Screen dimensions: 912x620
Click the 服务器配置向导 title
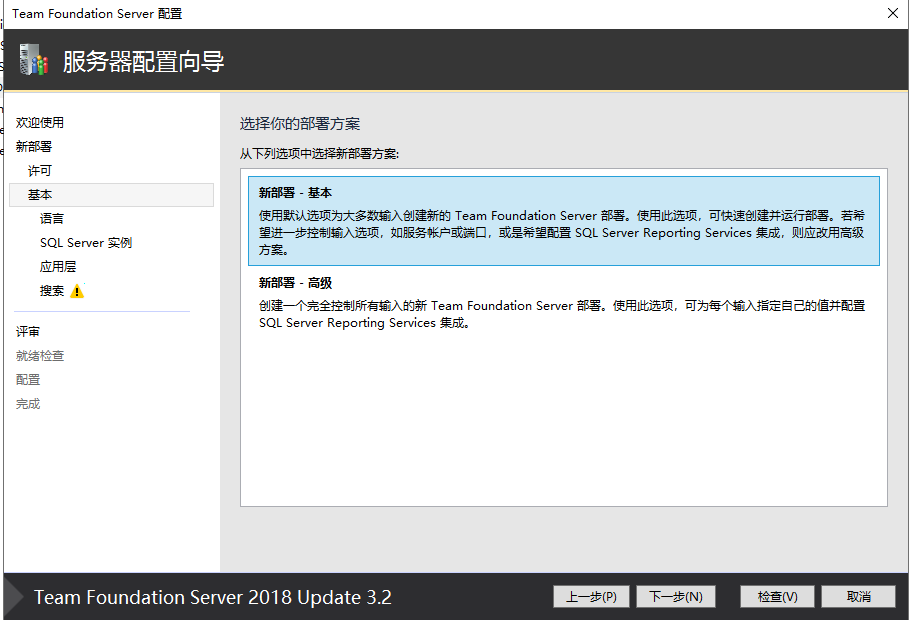pos(144,61)
